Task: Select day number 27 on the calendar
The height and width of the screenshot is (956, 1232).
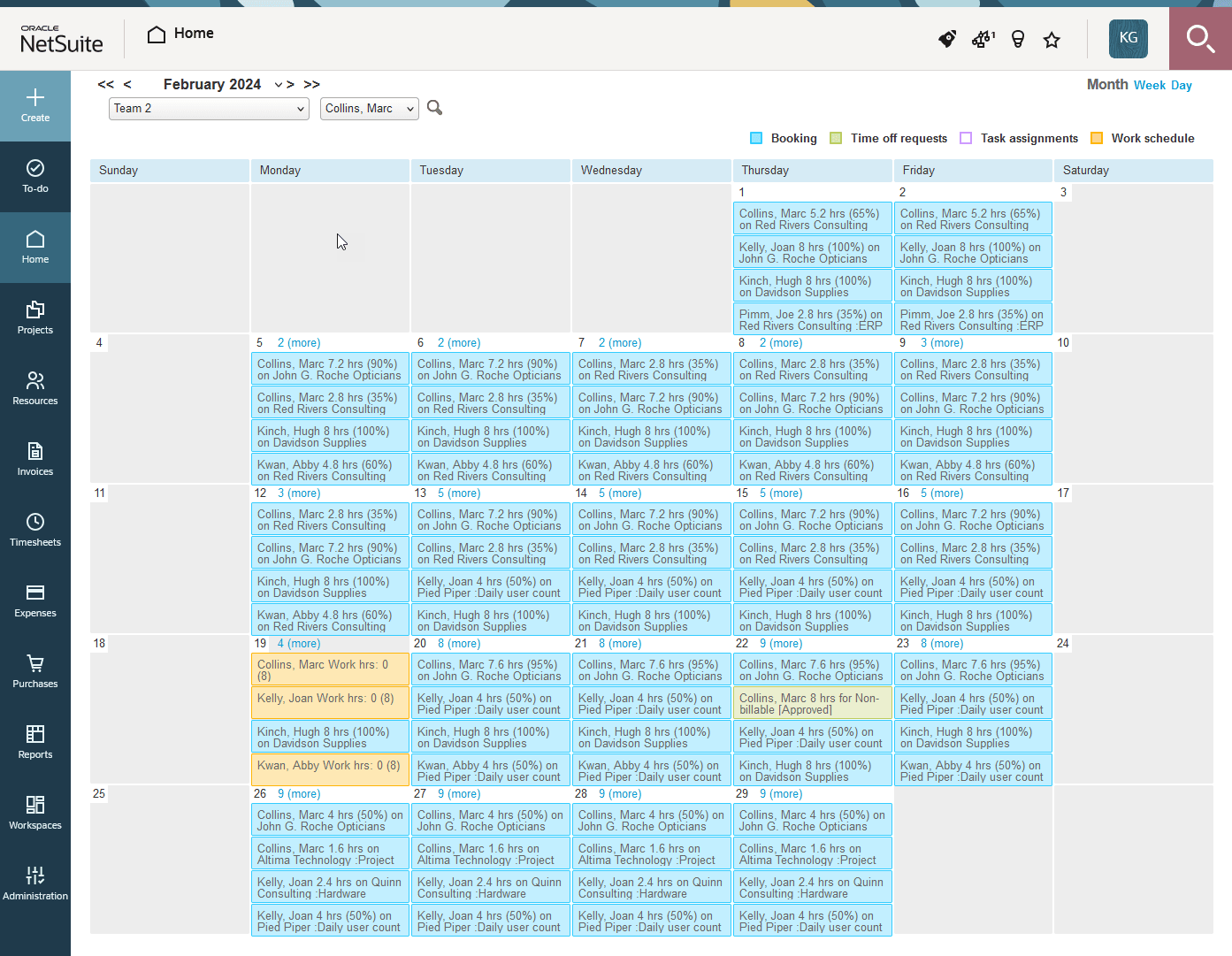Action: tap(420, 794)
